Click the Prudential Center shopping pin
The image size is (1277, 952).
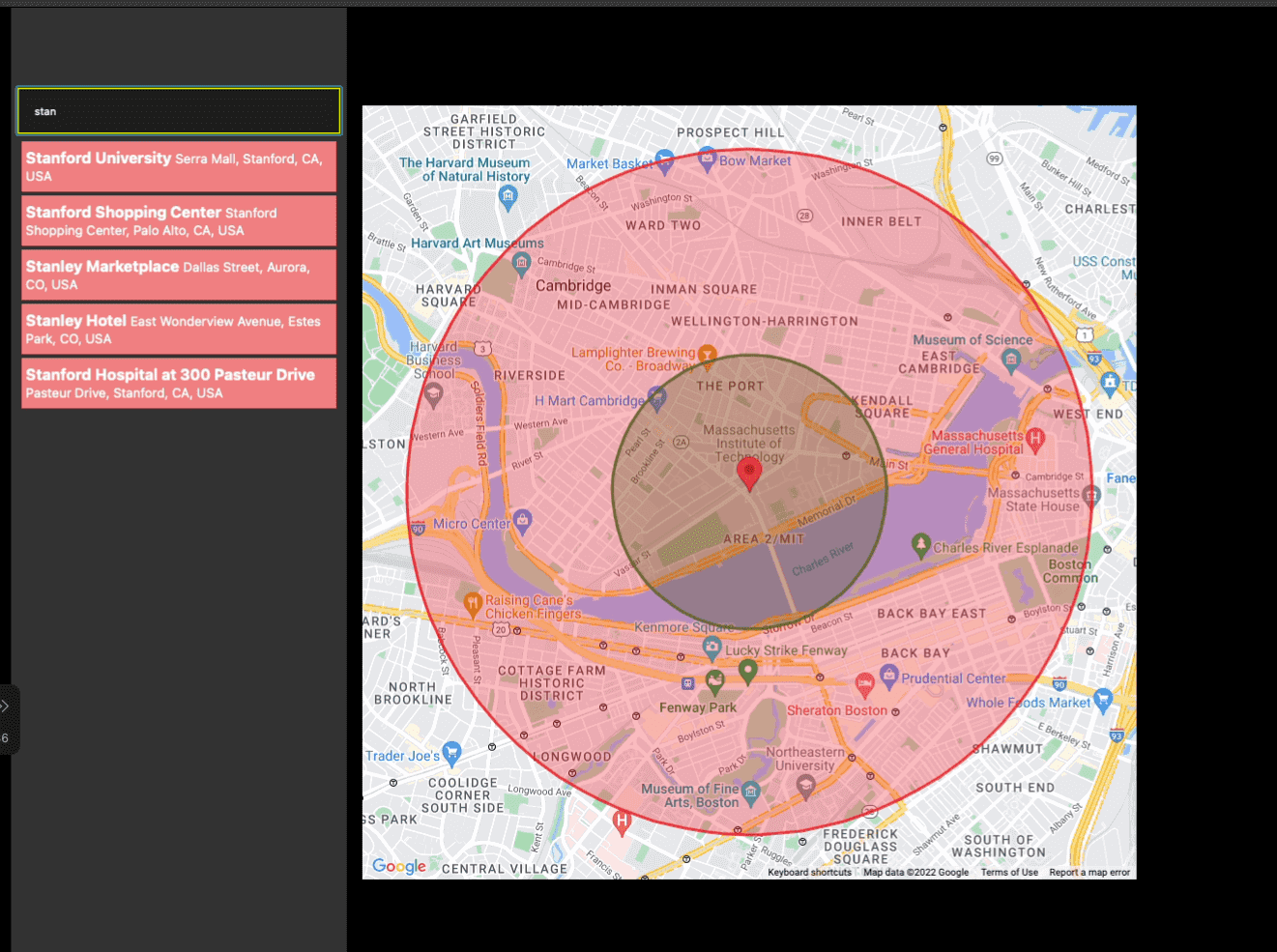[889, 677]
